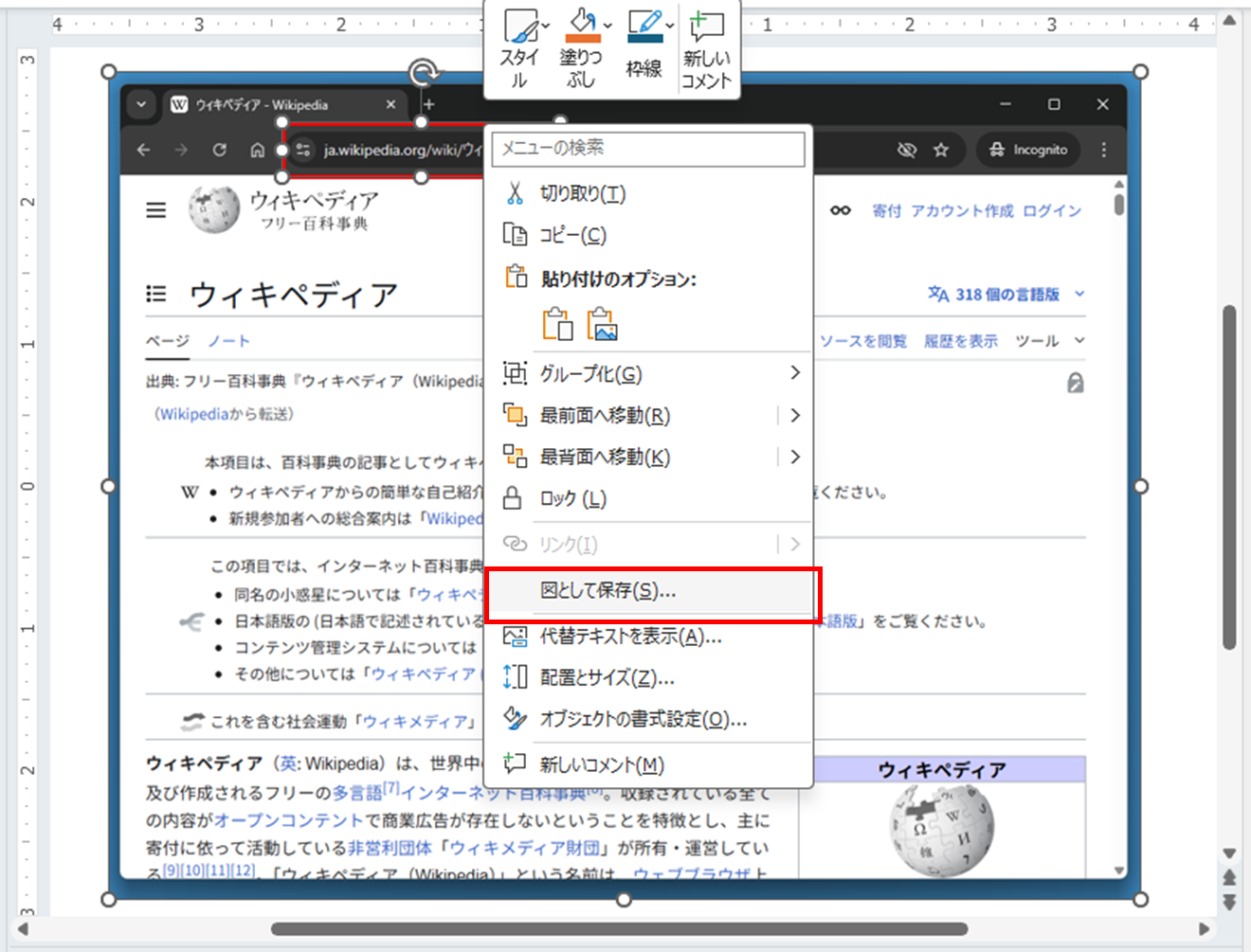This screenshot has width=1251, height=952.
Task: Toggle the table of contents icon
Action: [156, 294]
